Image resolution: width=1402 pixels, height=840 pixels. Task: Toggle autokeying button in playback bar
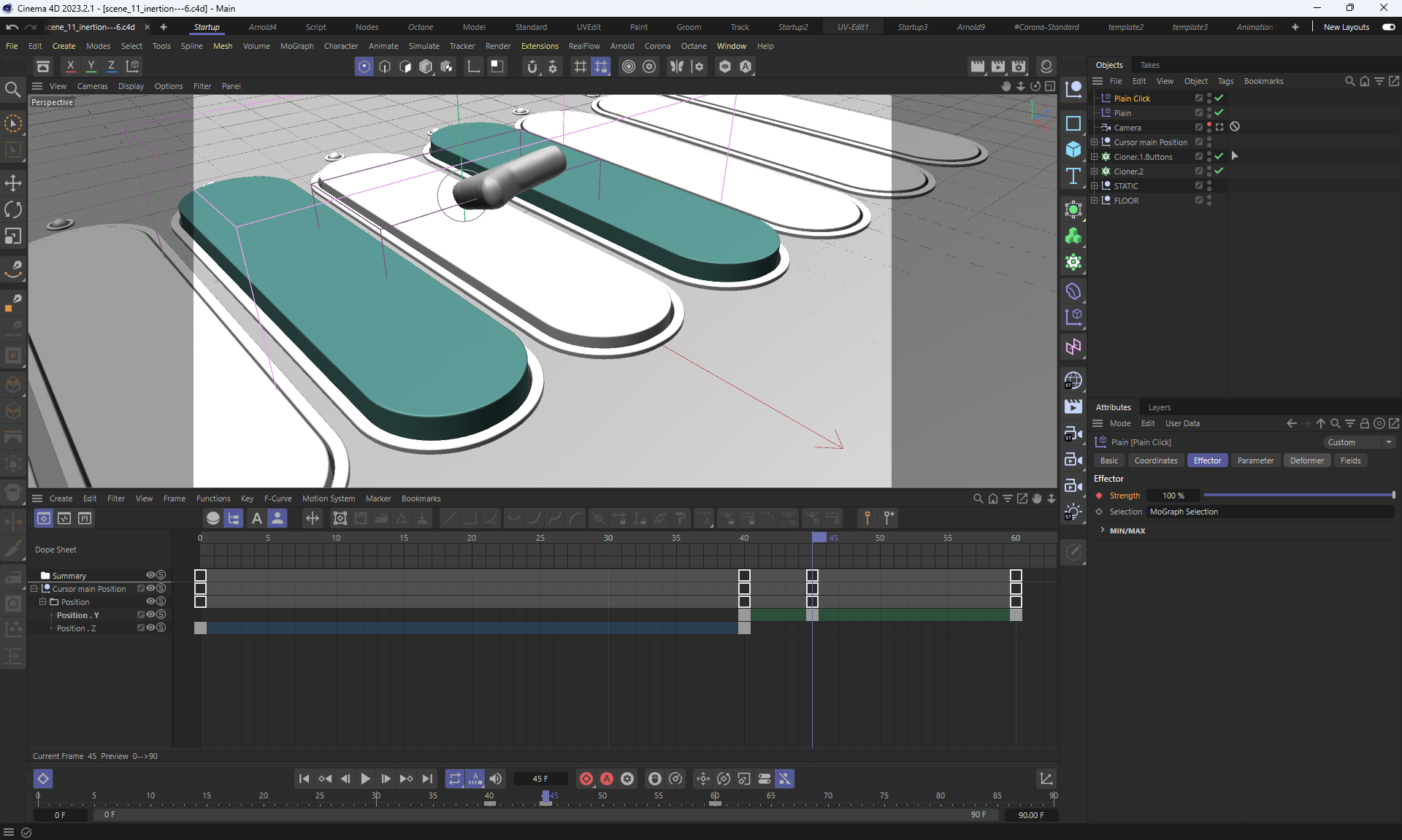point(606,779)
